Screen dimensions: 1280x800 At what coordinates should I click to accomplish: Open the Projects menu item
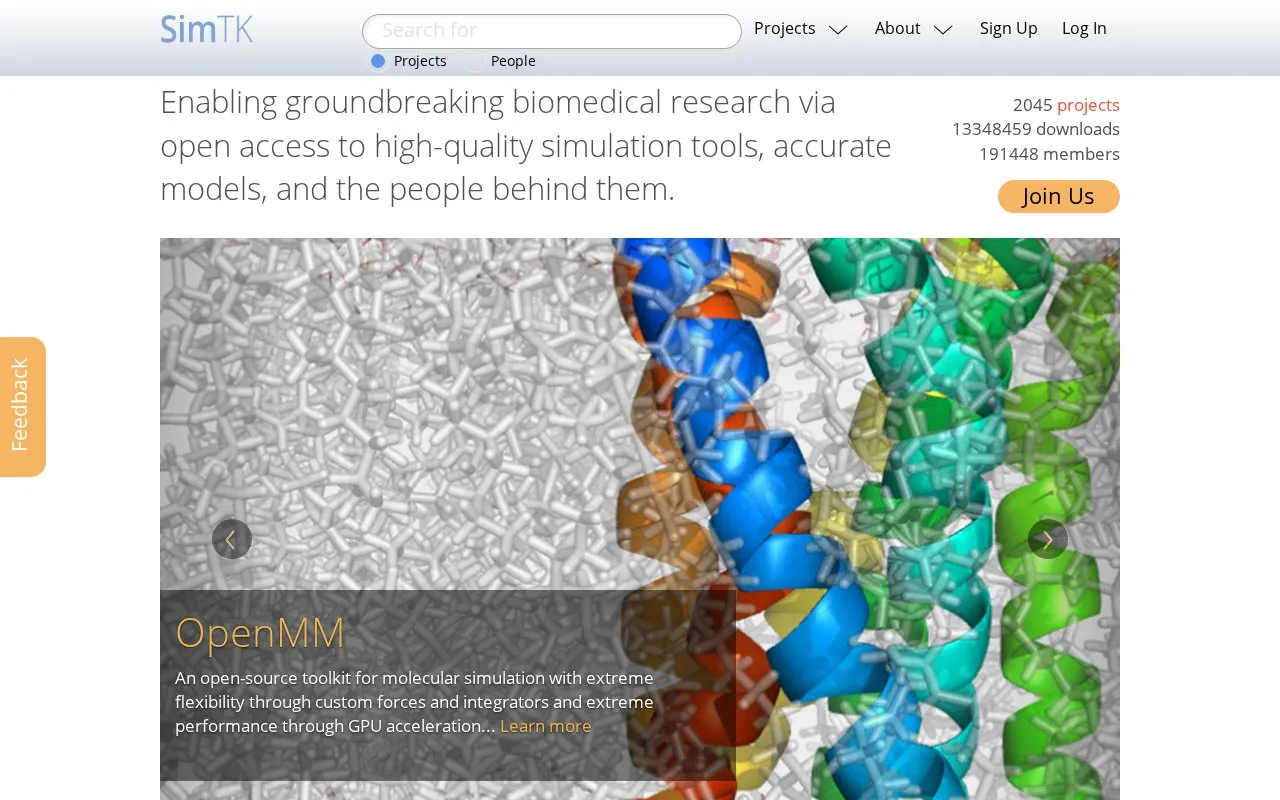[785, 28]
